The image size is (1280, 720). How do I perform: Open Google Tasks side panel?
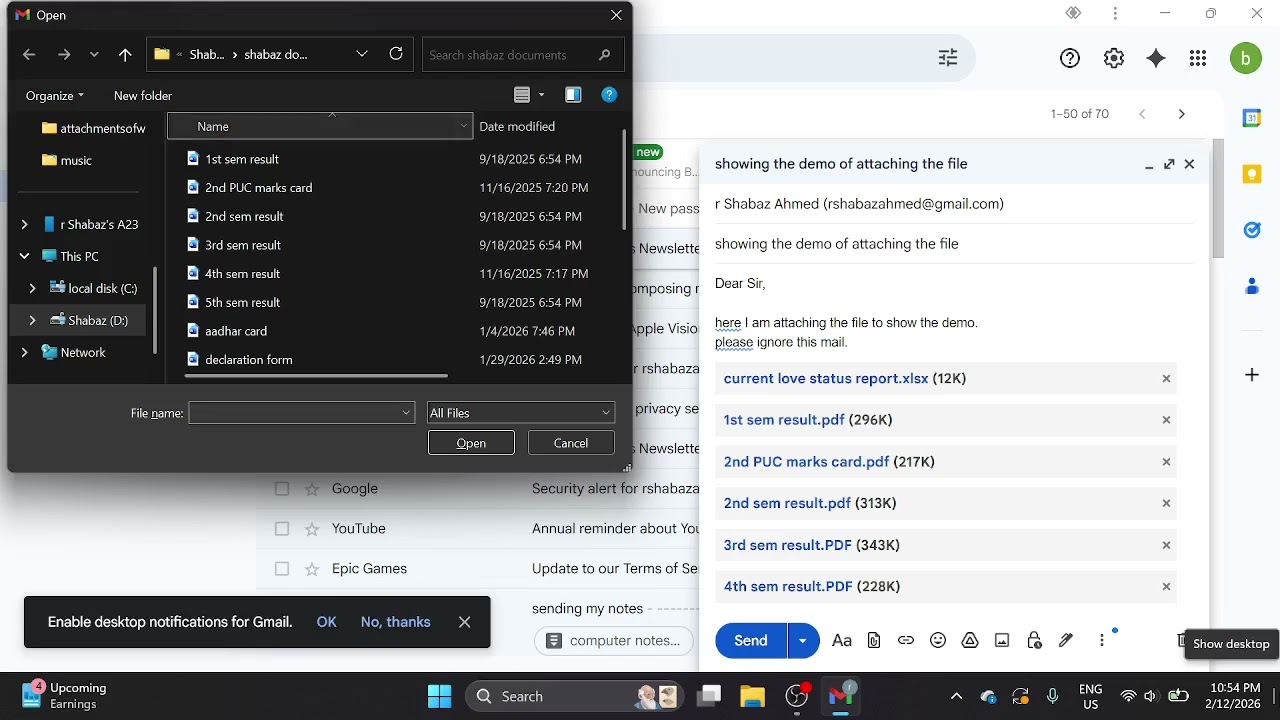coord(1251,230)
